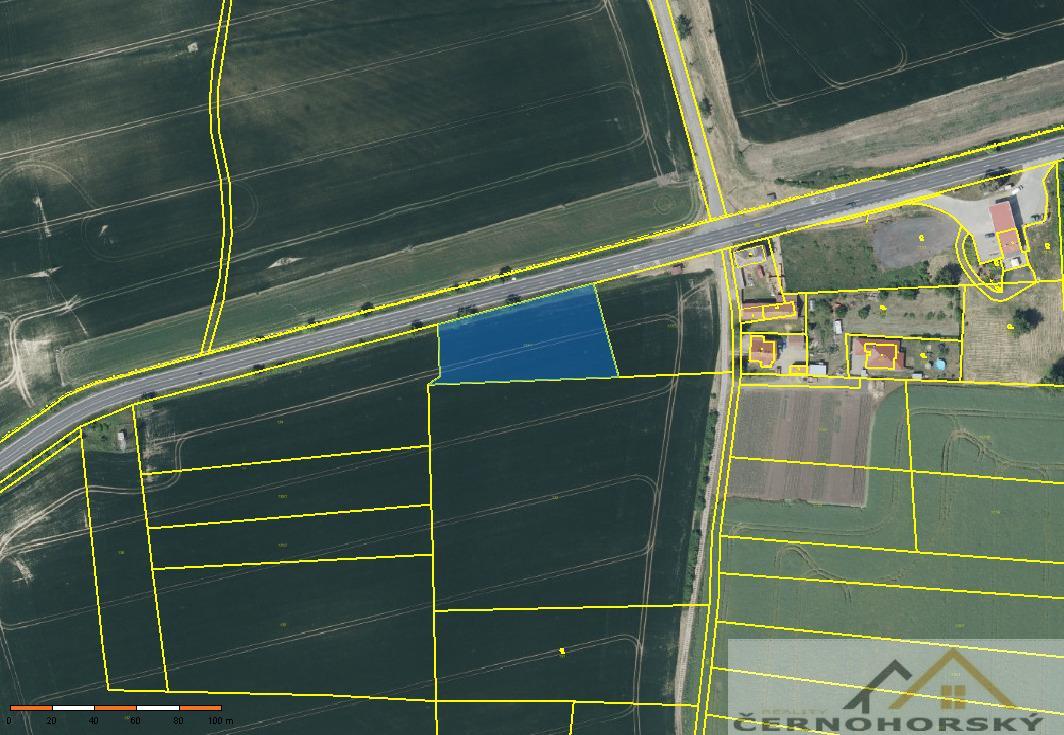Click the "0" label on the scale bar
This screenshot has height=735, width=1064.
tap(9, 720)
